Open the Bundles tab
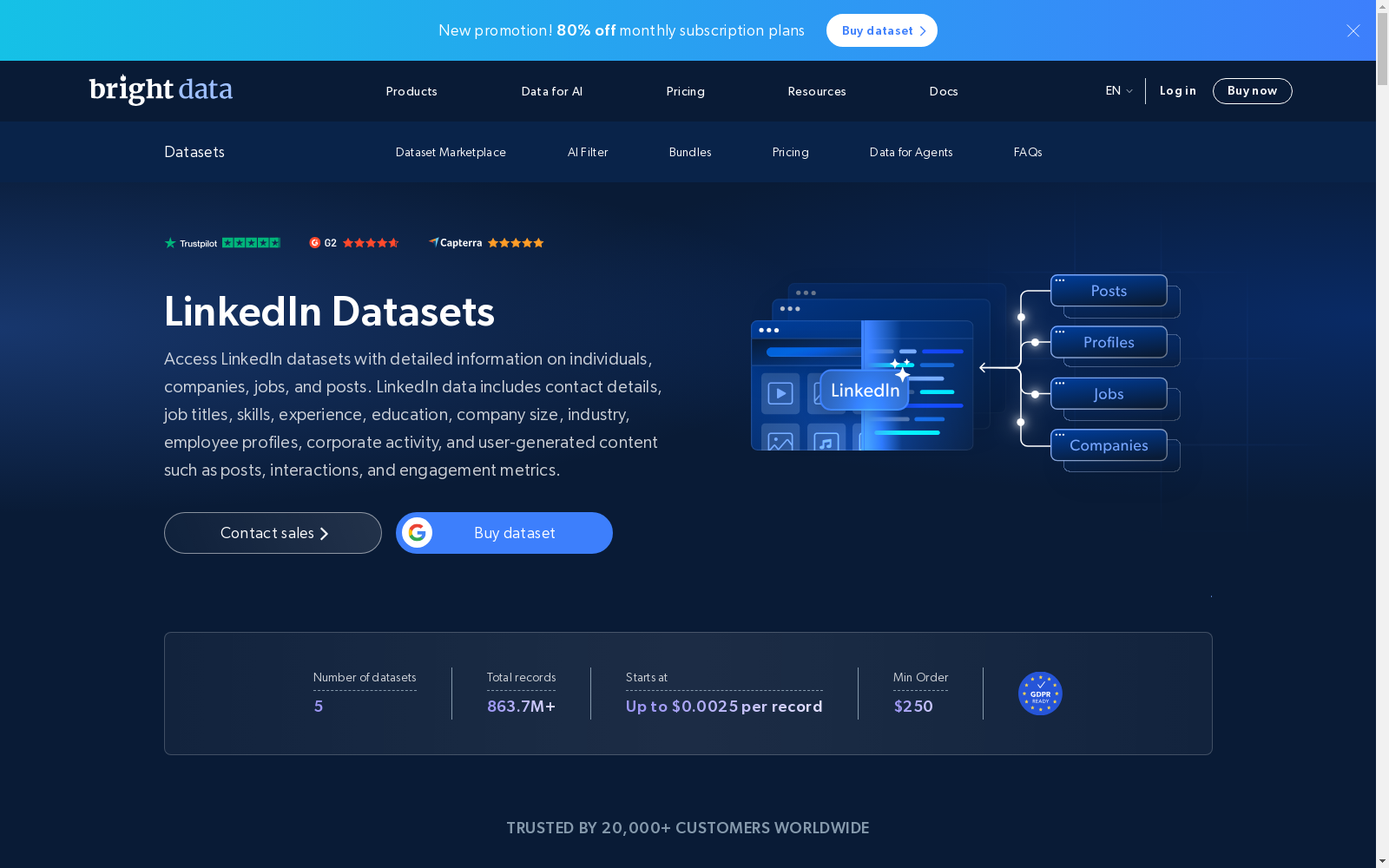This screenshot has height=868, width=1389. pyautogui.click(x=690, y=152)
